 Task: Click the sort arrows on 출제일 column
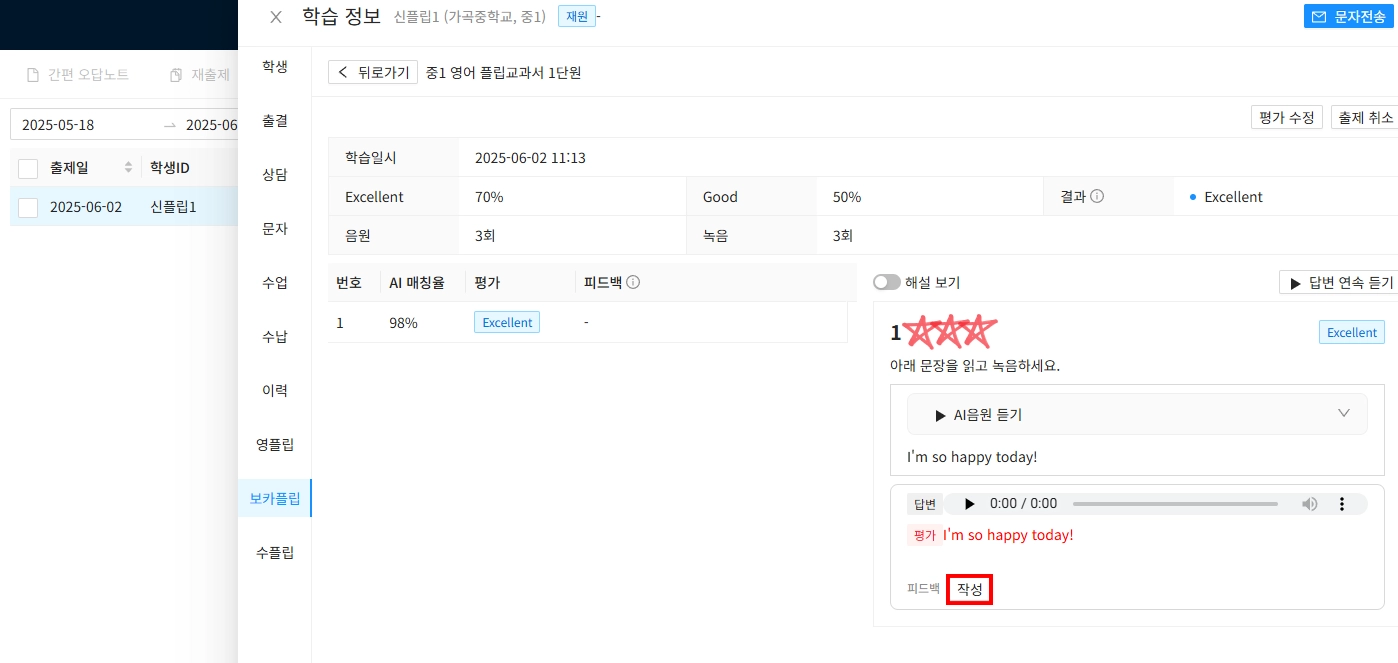[x=128, y=167]
